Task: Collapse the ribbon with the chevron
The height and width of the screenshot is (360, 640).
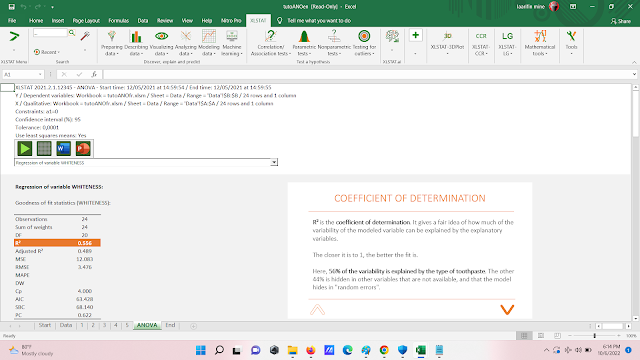Action: (x=634, y=62)
